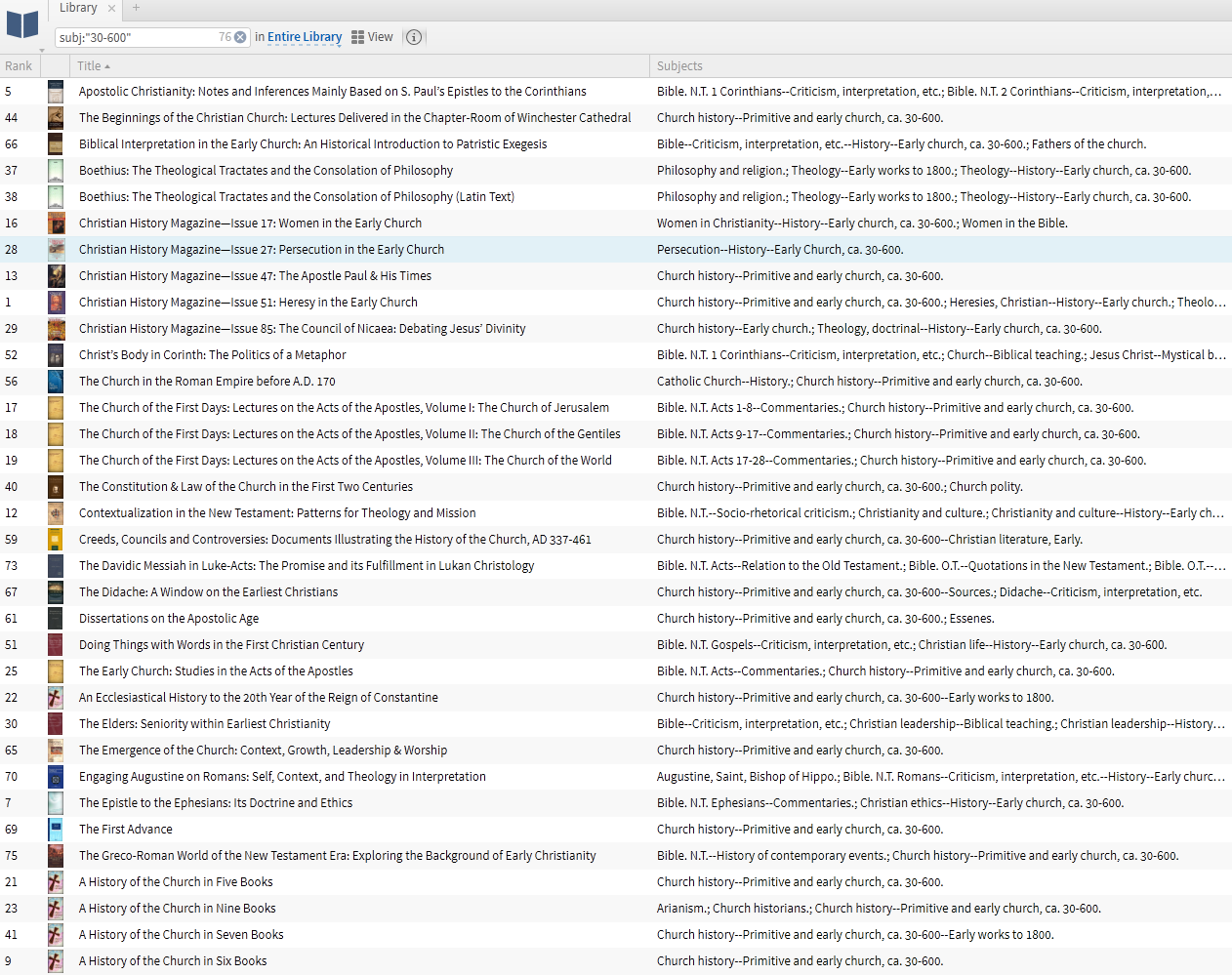The height and width of the screenshot is (975, 1232).
Task: Click cover of The Constitution & Law of the Church
Action: (x=56, y=487)
